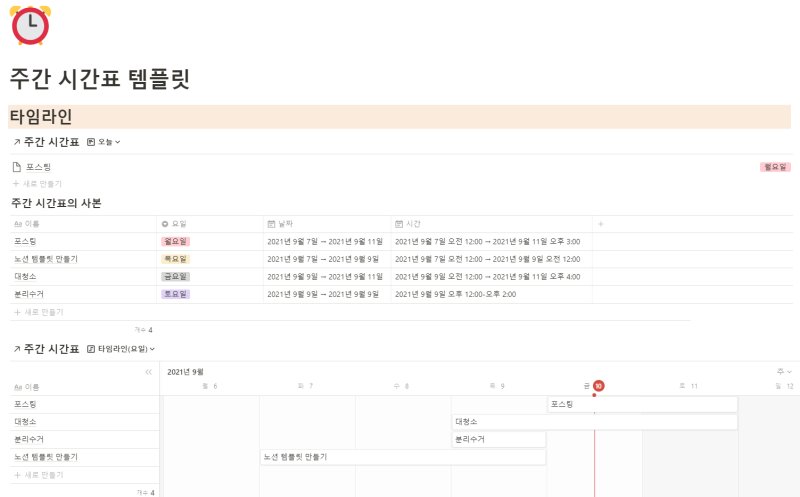This screenshot has height=497, width=800.
Task: Click the 포스팅 bar on the timeline
Action: click(x=643, y=404)
